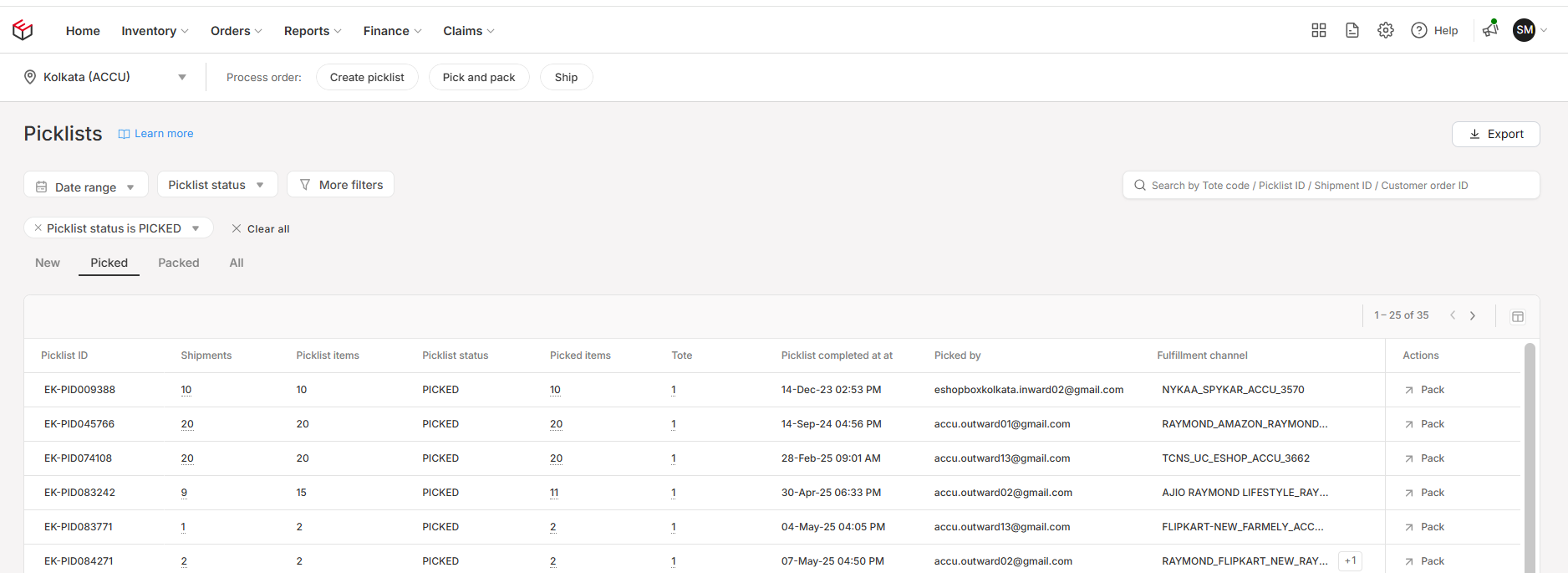The width and height of the screenshot is (1568, 573).
Task: Open the SM user avatar
Action: coord(1525,30)
